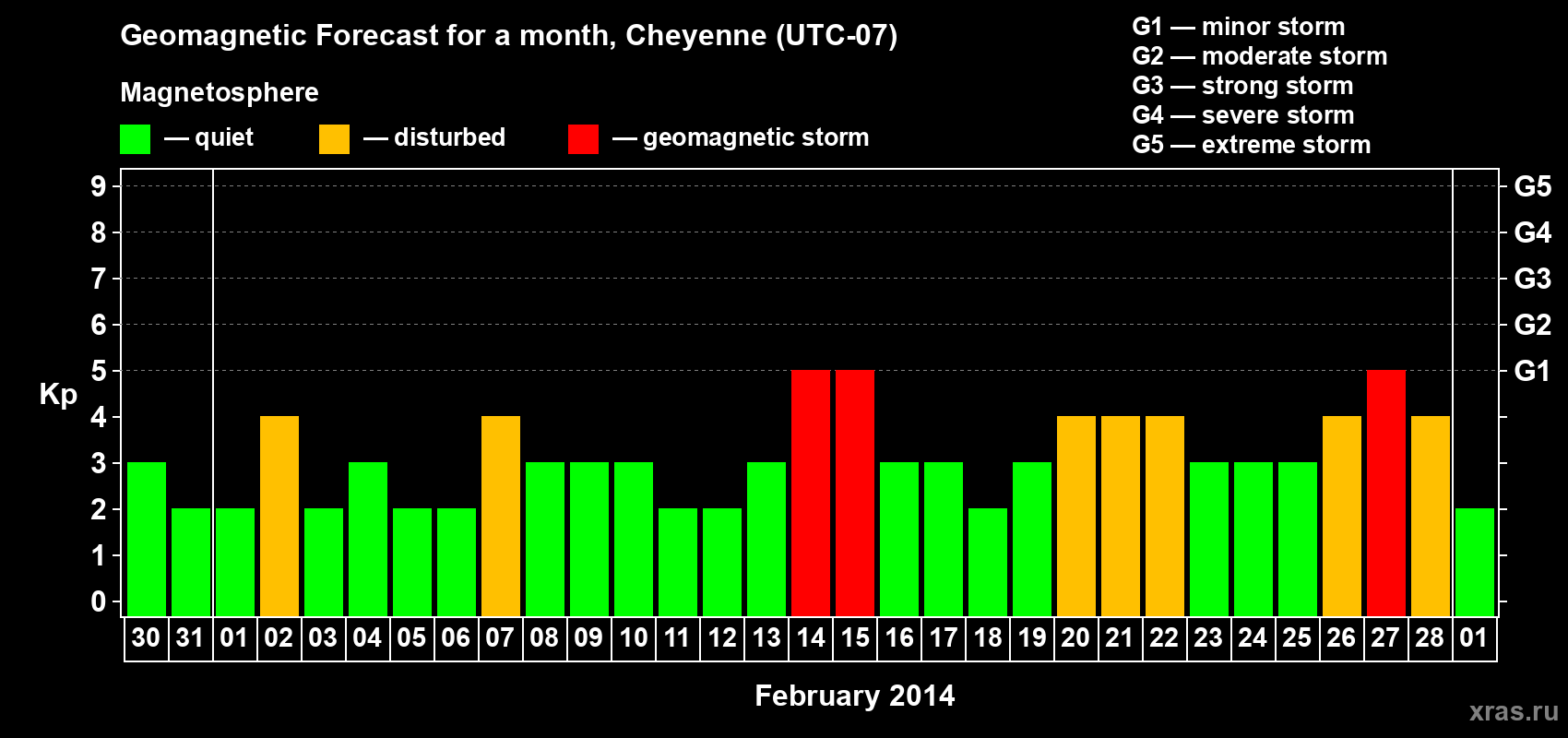Click date label 06 on the axis
This screenshot has height=738, width=1568.
456,638
